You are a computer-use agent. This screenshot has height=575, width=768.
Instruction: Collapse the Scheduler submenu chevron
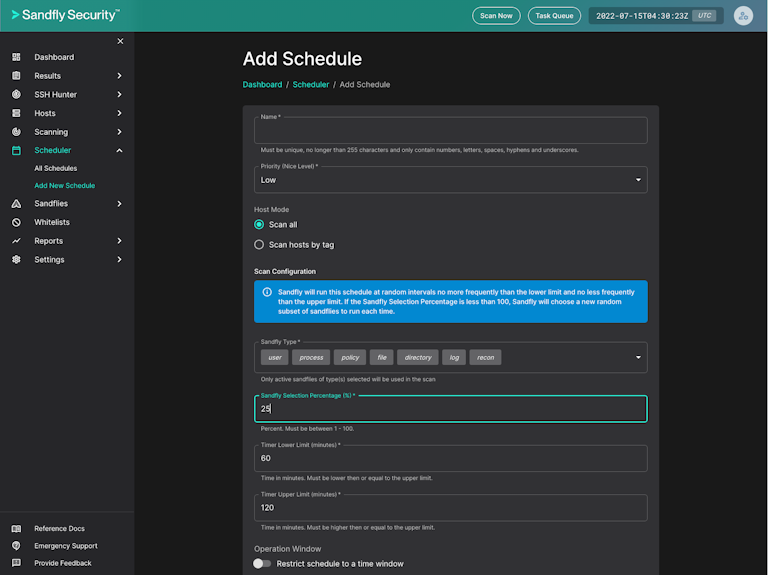click(119, 150)
